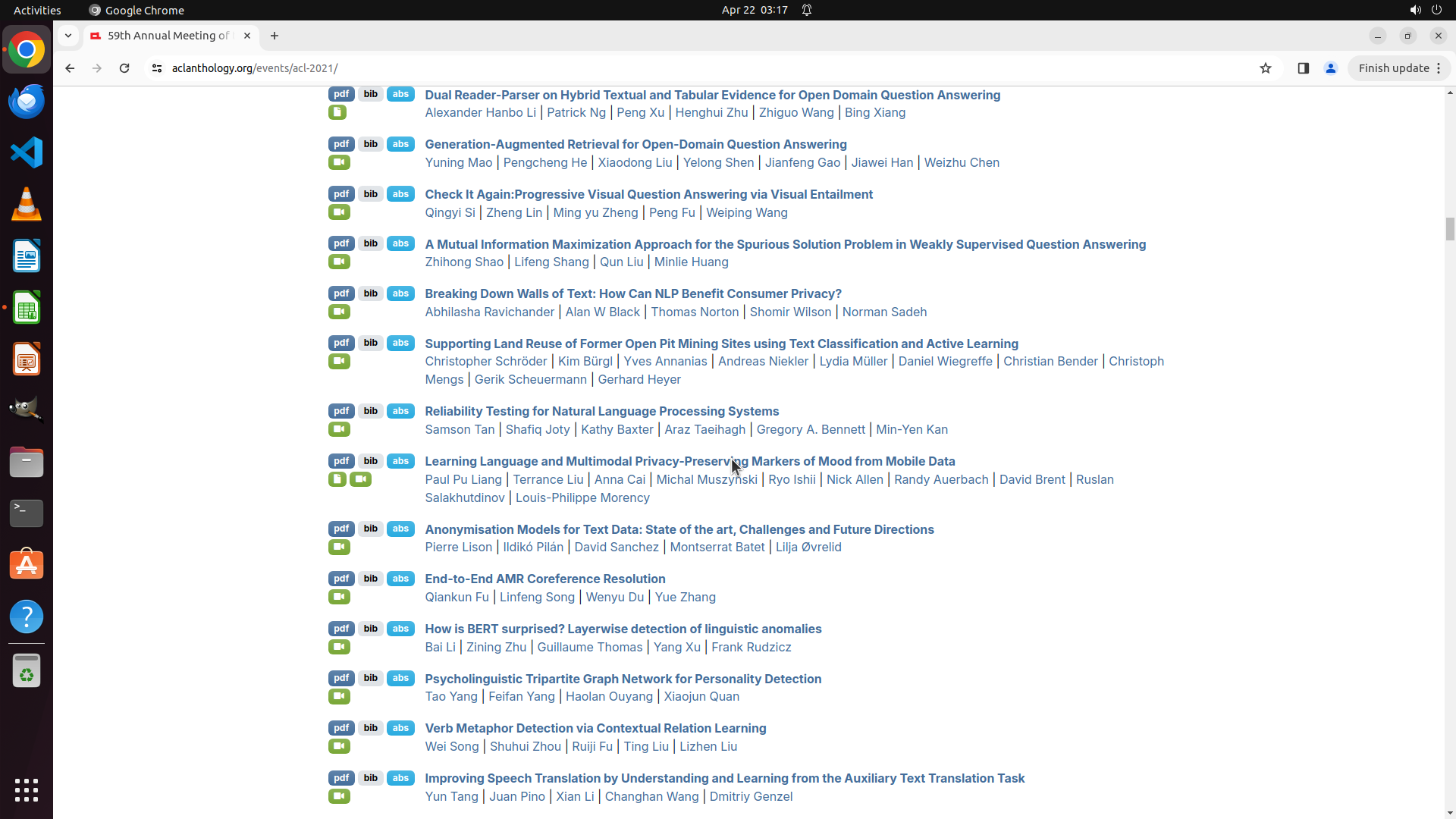This screenshot has width=1456, height=819.
Task: Open the Activities overview
Action: pyautogui.click(x=37, y=10)
